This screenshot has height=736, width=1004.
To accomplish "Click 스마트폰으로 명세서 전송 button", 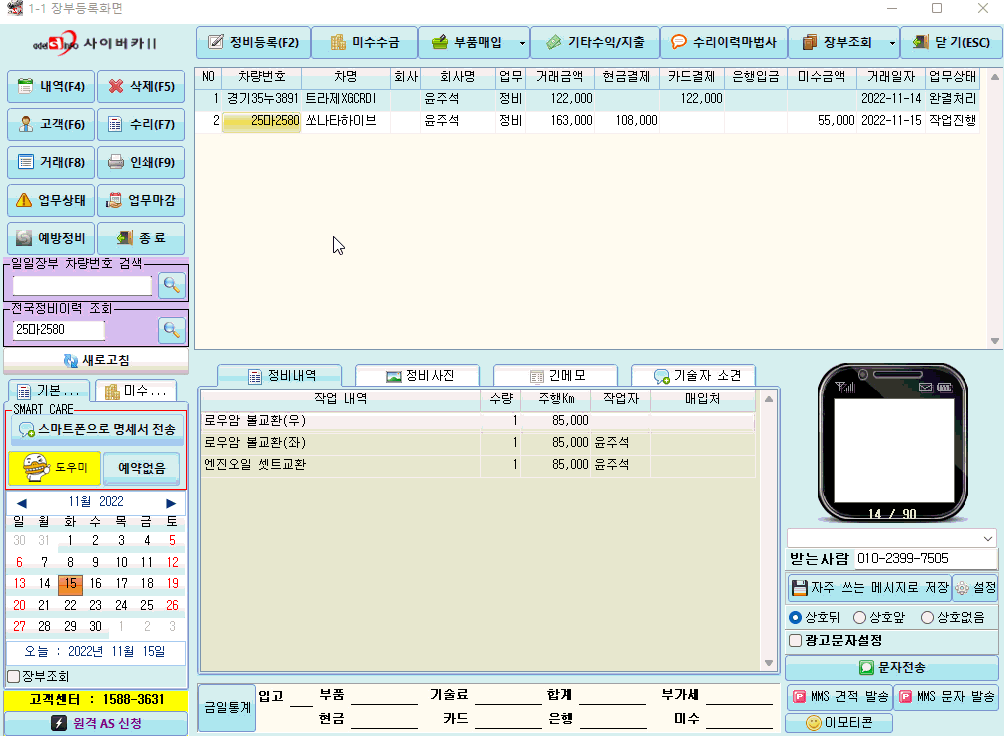I will (96, 429).
